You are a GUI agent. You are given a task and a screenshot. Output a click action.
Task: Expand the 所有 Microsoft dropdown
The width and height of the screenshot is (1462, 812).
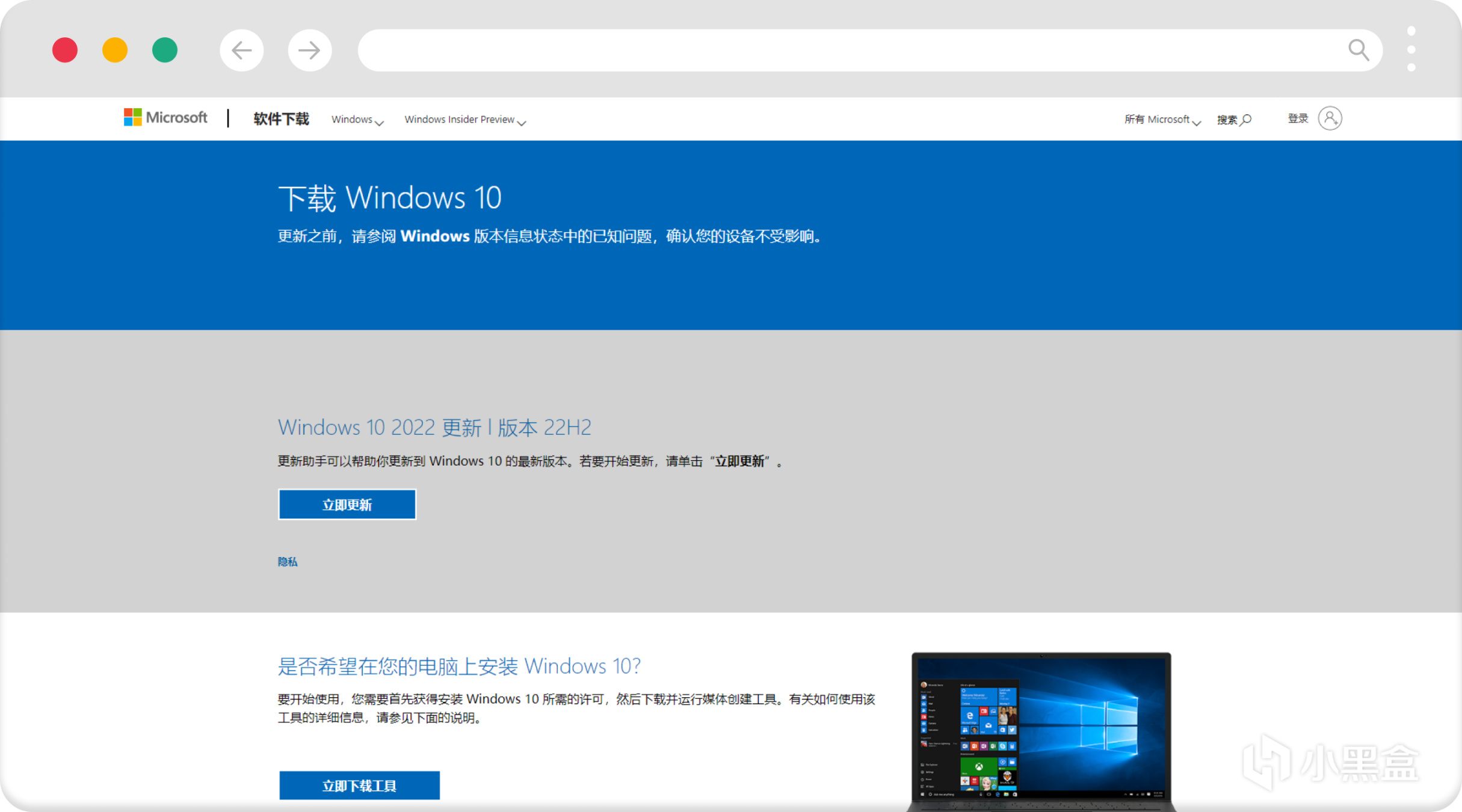pos(1162,120)
